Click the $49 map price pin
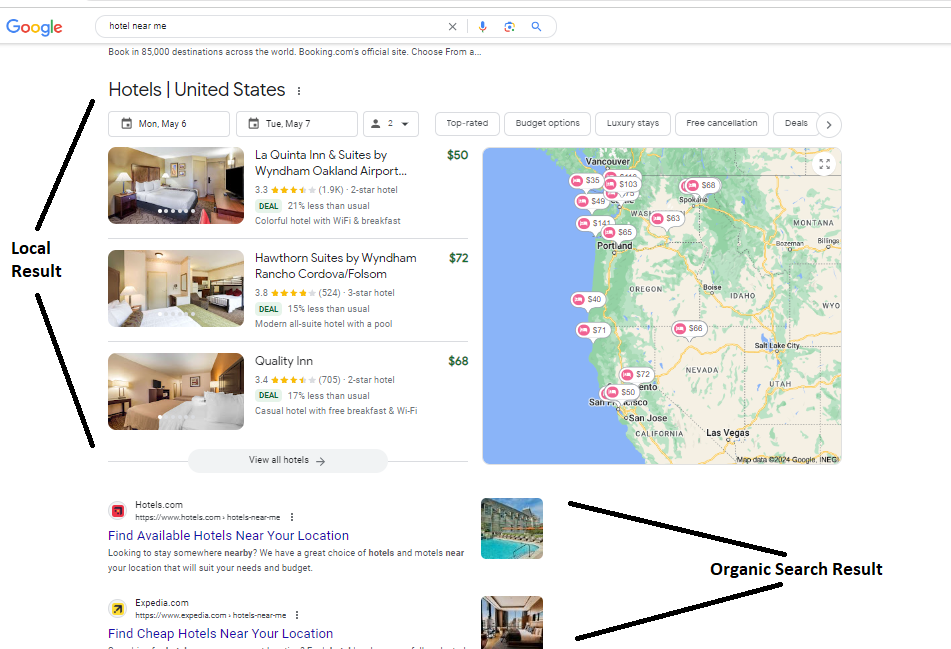 [591, 201]
